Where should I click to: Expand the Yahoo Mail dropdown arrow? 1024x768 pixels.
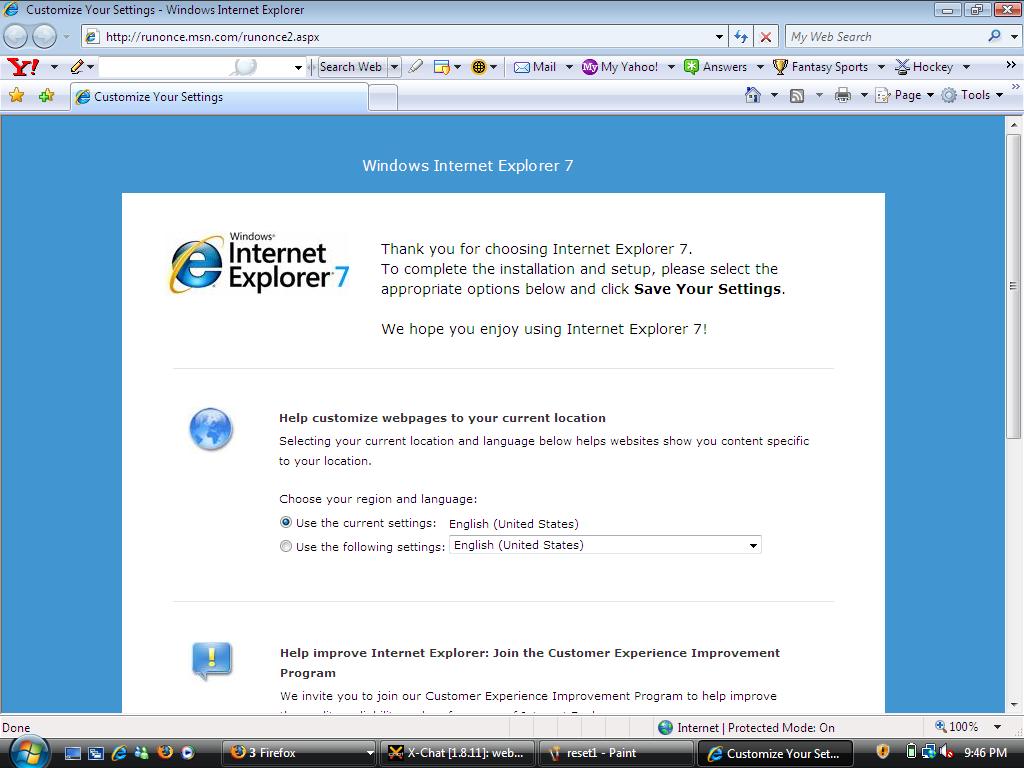tap(569, 67)
